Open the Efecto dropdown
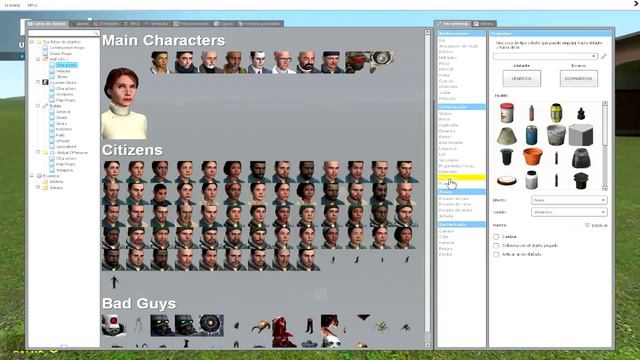The width and height of the screenshot is (640, 360). tap(569, 200)
